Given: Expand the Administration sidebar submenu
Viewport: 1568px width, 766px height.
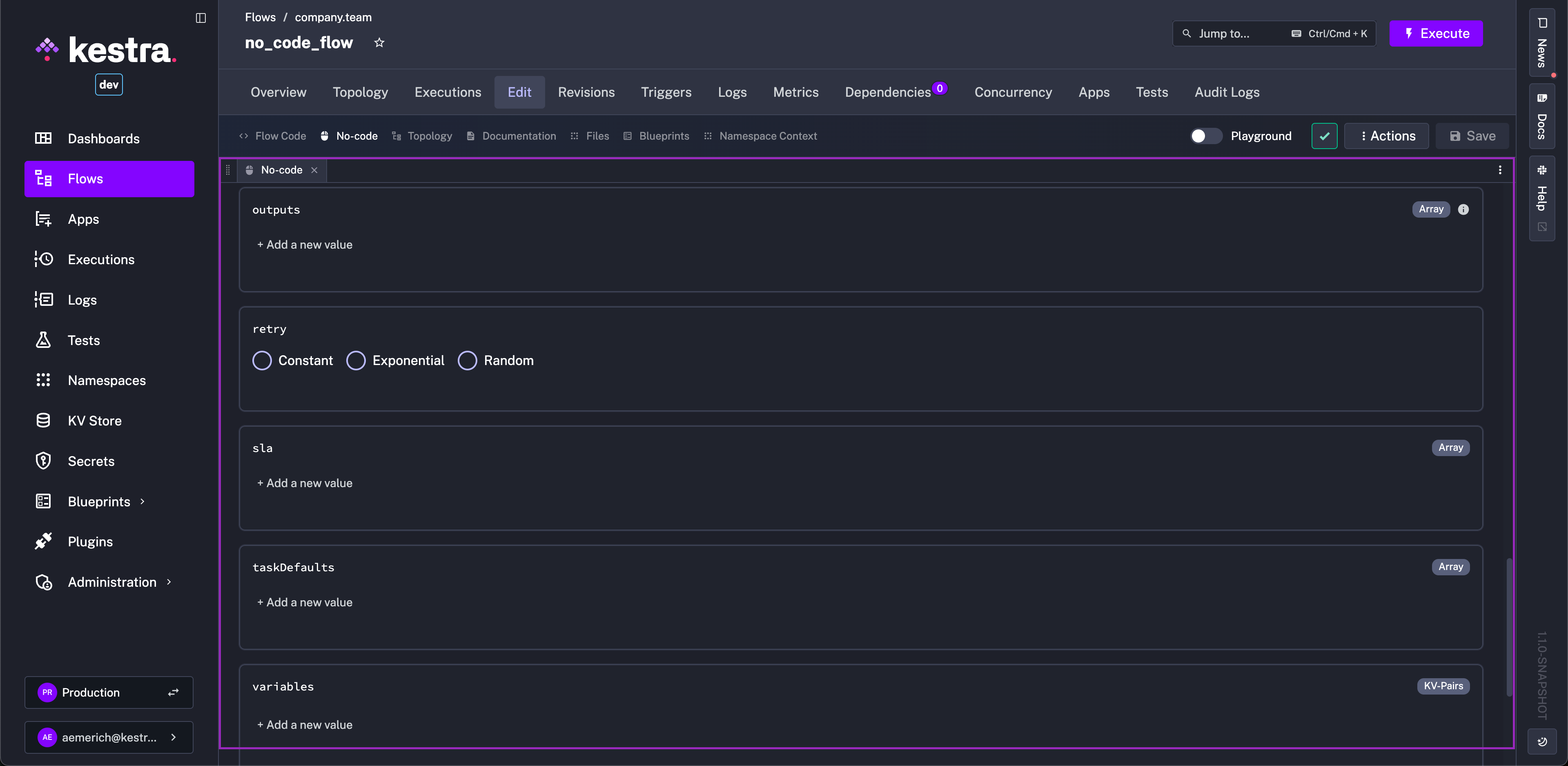Looking at the screenshot, I should pos(169,581).
